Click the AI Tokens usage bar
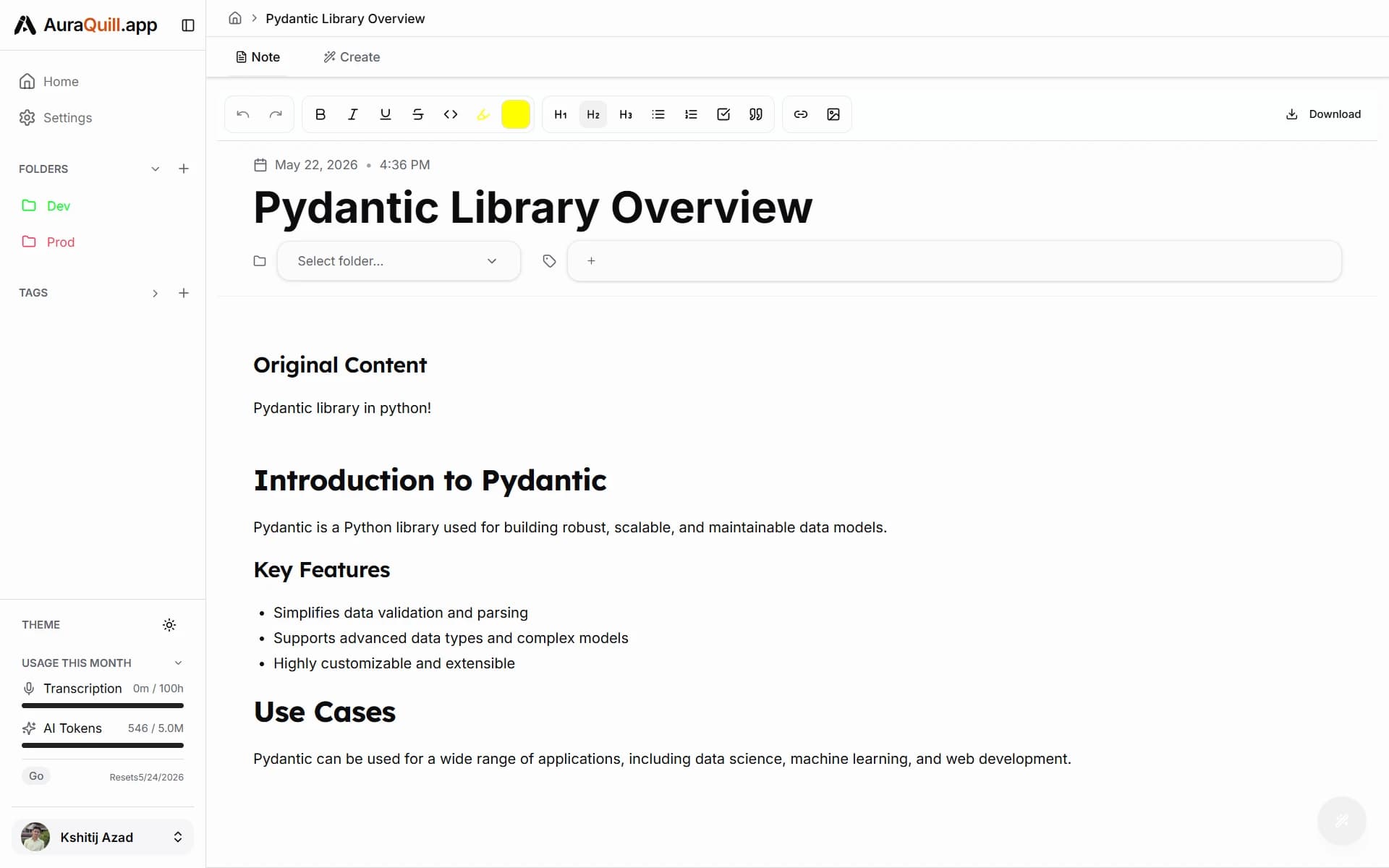 (x=103, y=745)
